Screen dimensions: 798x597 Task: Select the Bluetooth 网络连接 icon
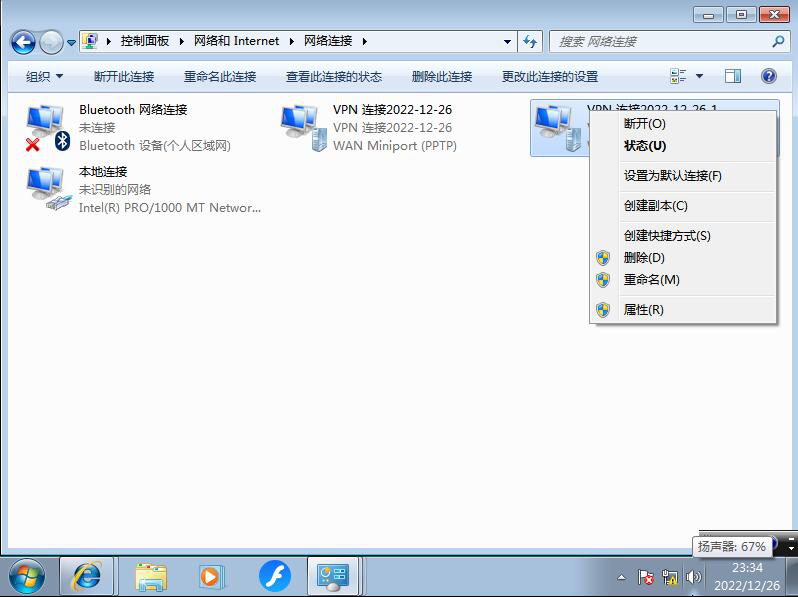(x=48, y=128)
